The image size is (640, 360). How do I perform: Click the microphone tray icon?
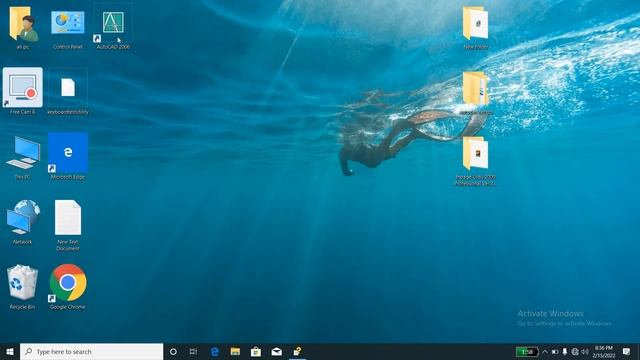point(565,351)
